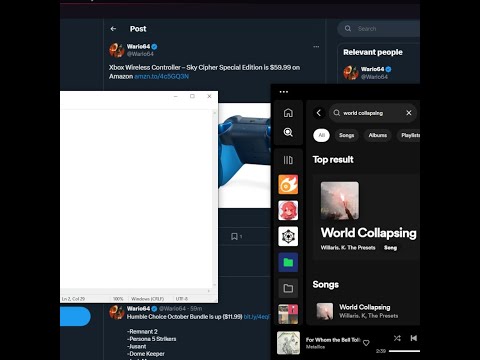Select the Albums filter chip
Image resolution: width=480 pixels, height=360 pixels.
click(x=378, y=135)
